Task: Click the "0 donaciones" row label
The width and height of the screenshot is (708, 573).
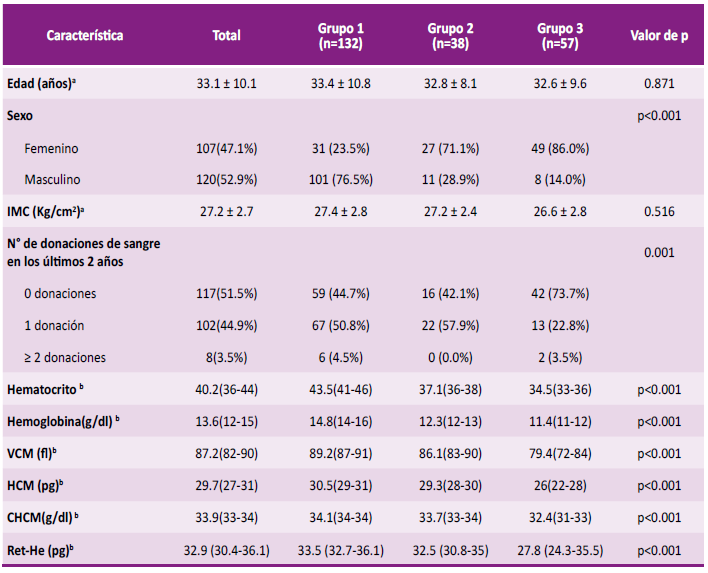Action: coord(61,293)
